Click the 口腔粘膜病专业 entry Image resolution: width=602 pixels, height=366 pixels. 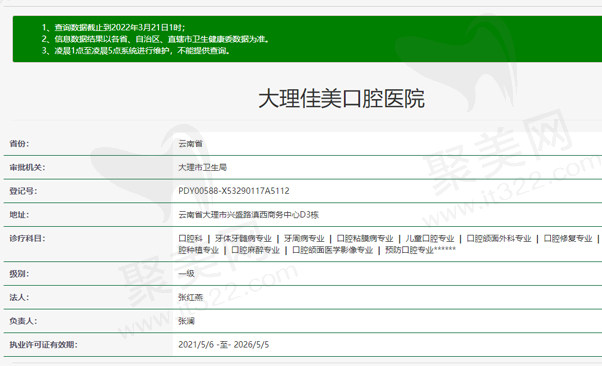[365, 238]
